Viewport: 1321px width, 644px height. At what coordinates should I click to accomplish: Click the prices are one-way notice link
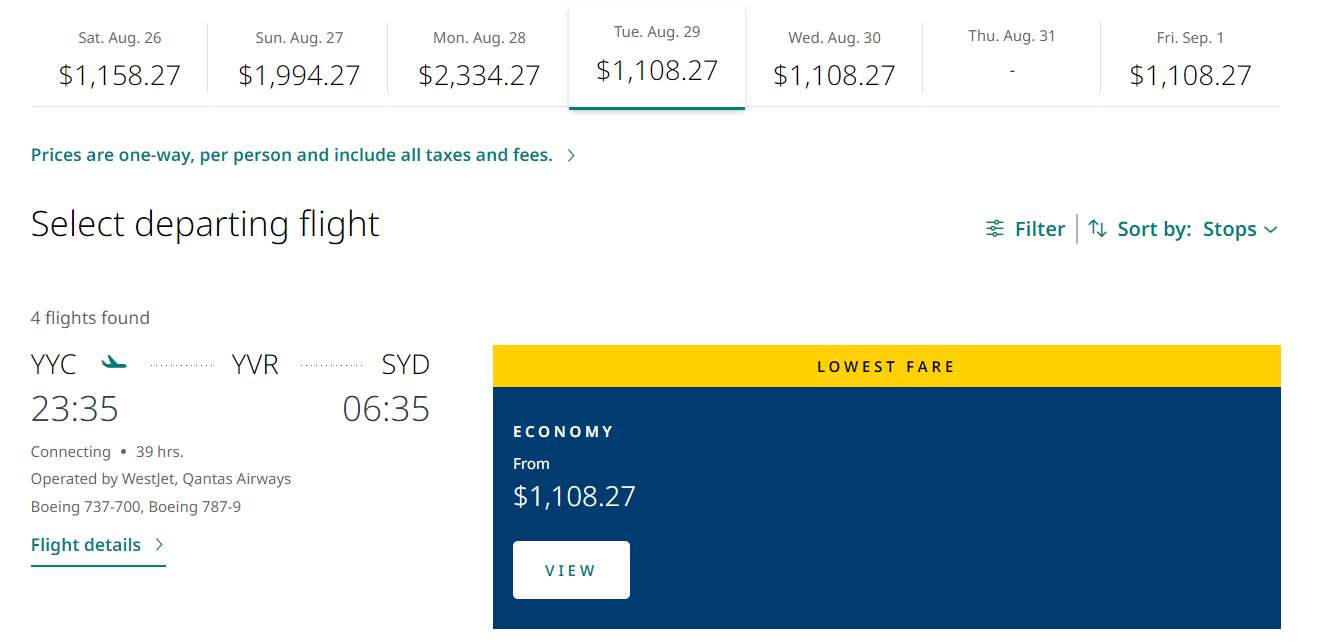292,156
